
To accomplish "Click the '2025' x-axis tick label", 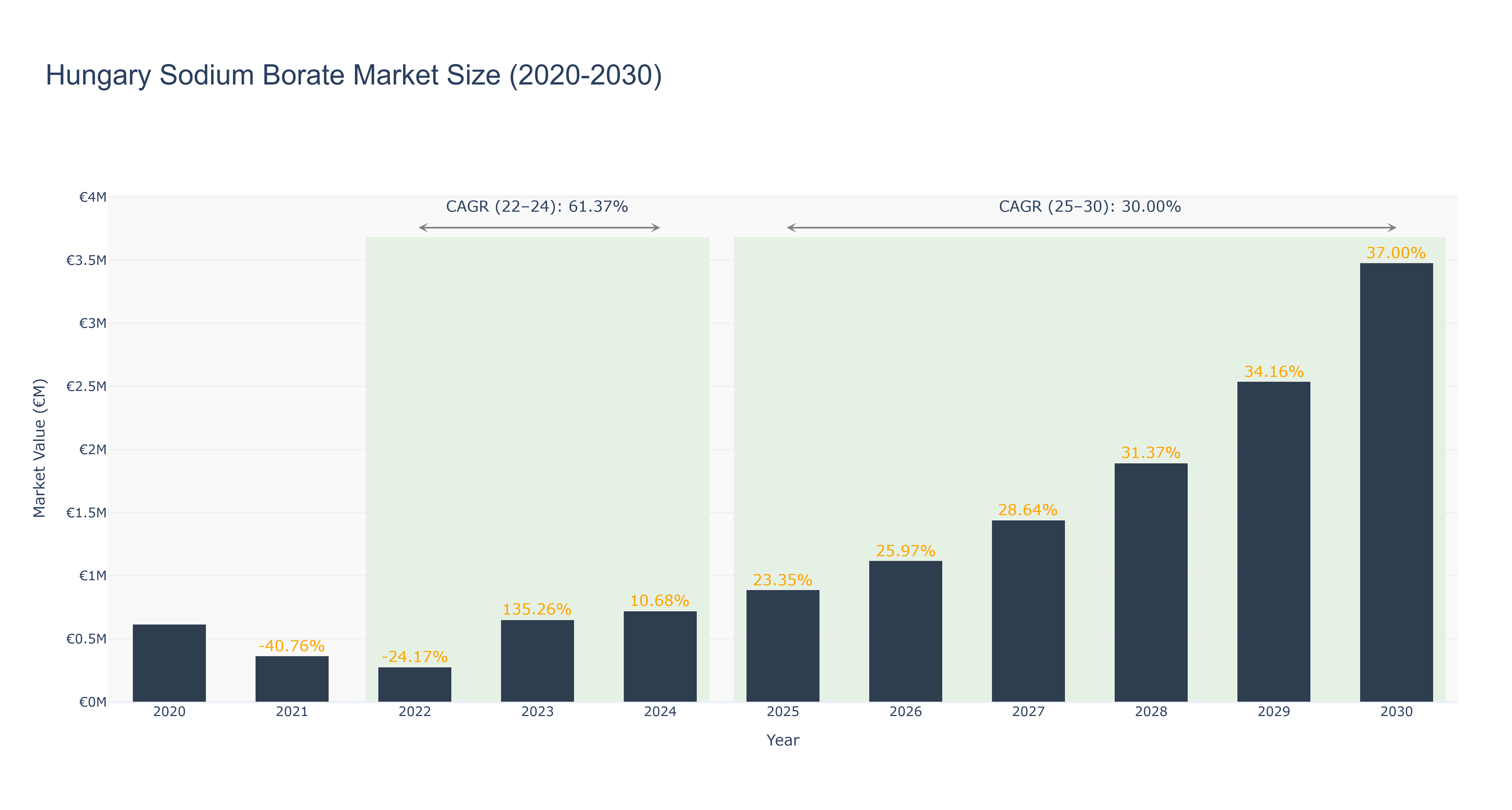I will 782,712.
